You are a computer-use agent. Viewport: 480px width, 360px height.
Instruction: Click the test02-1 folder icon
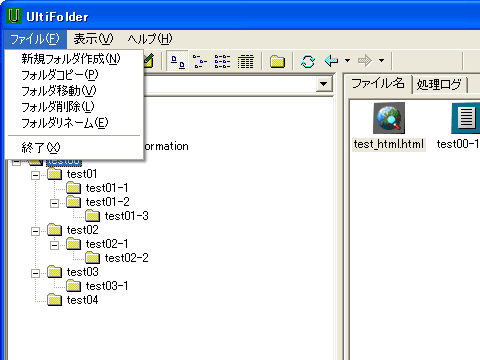[73, 244]
